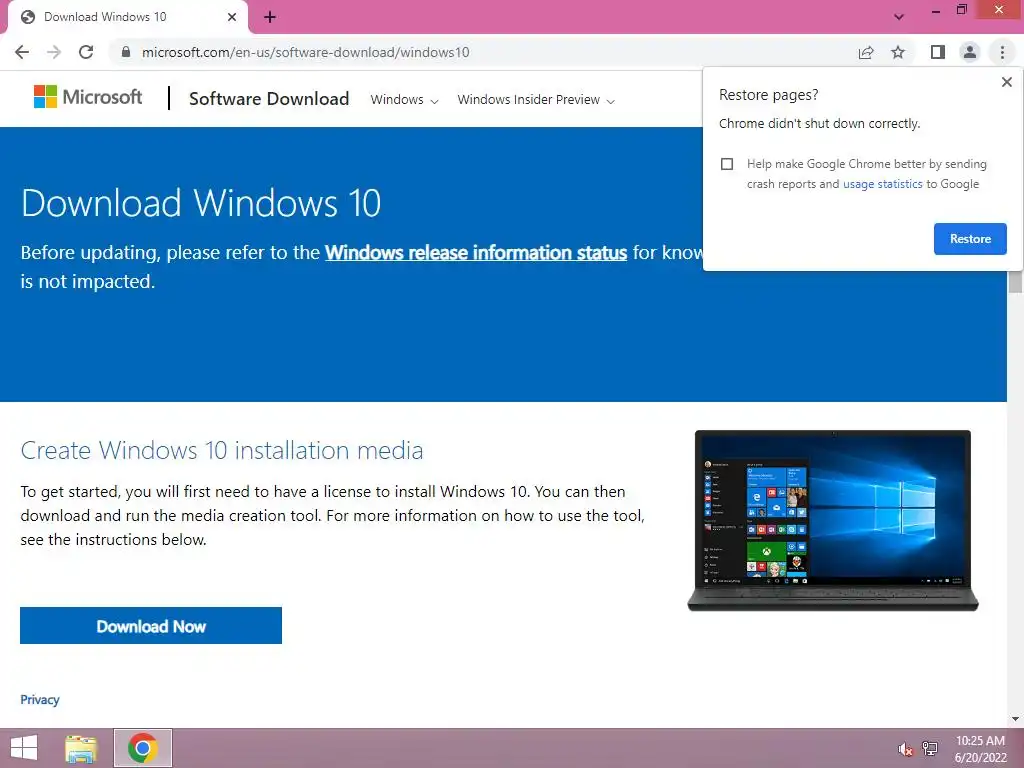Open the Privacy link
Viewport: 1024px width, 768px height.
[x=40, y=699]
